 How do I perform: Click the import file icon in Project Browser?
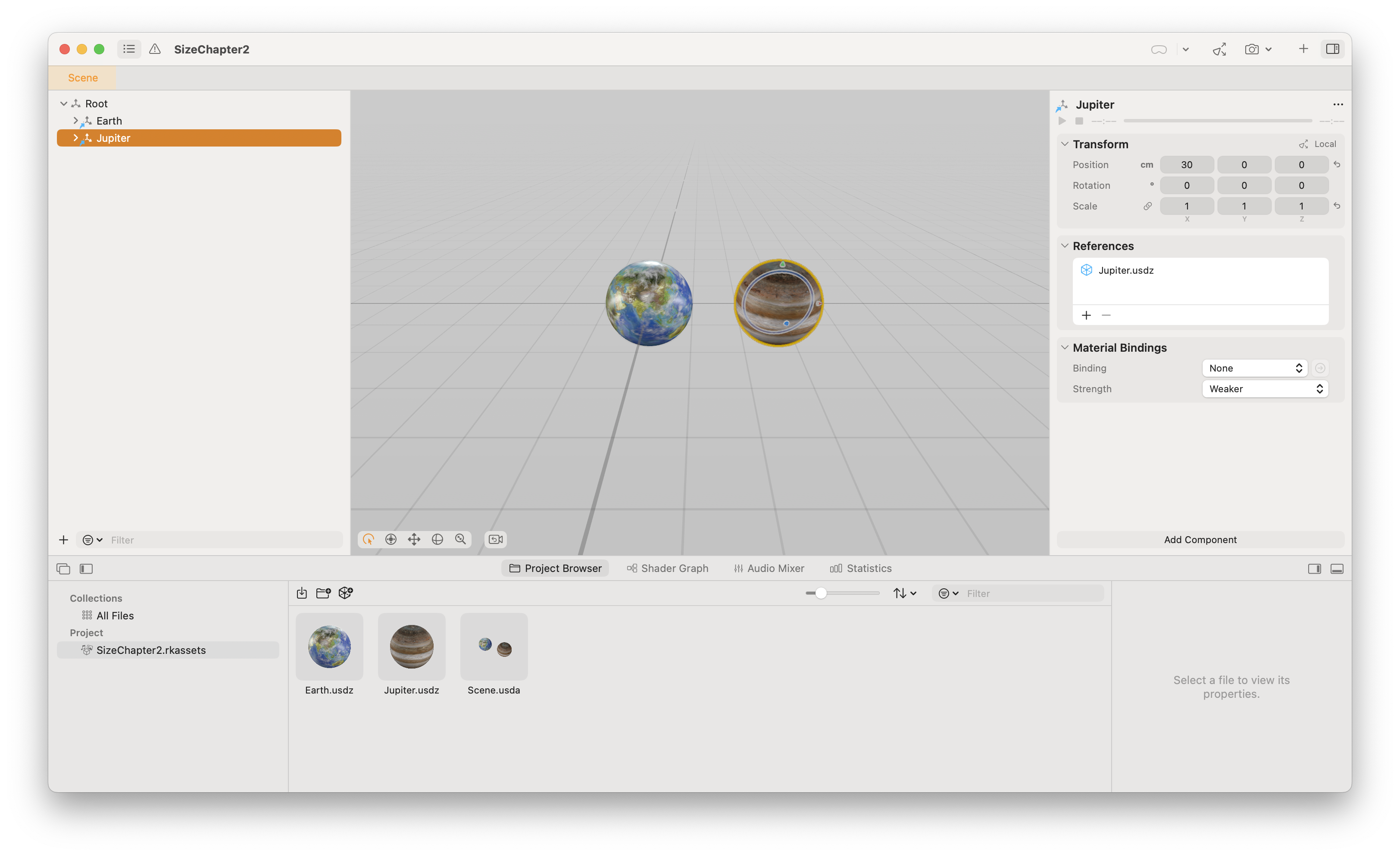point(302,593)
